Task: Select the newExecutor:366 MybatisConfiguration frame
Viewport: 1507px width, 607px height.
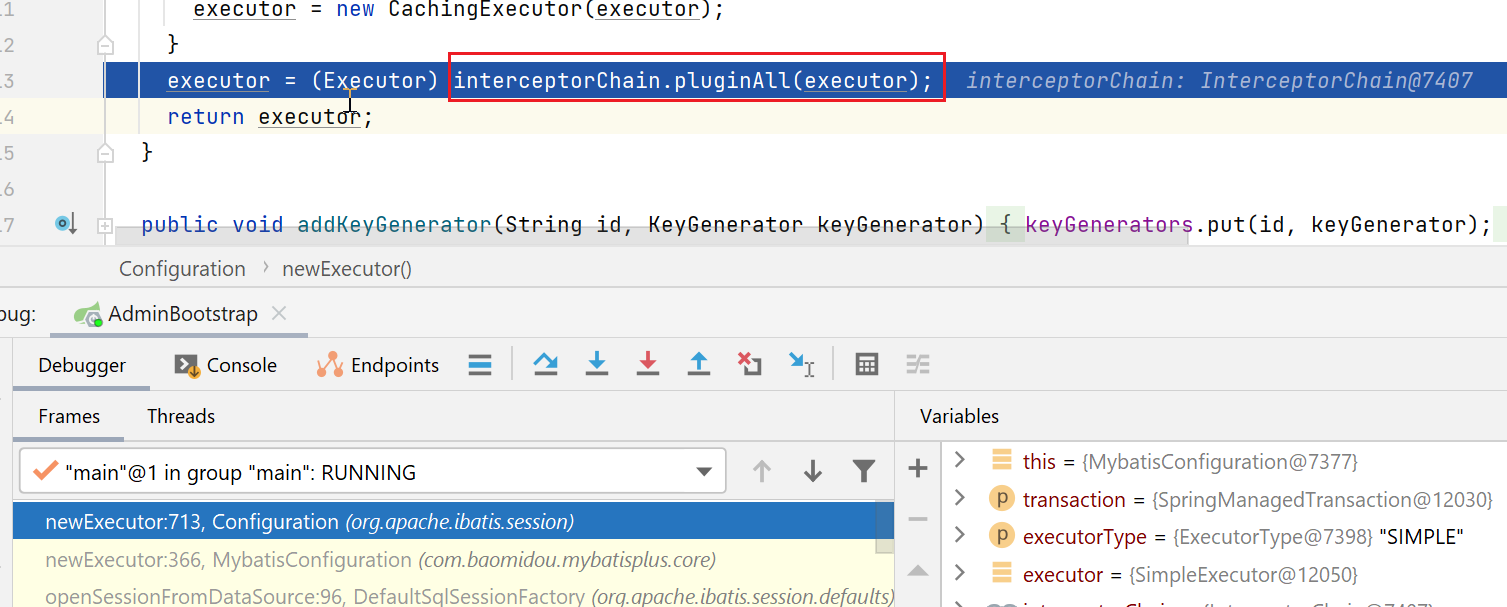Action: click(x=380, y=560)
